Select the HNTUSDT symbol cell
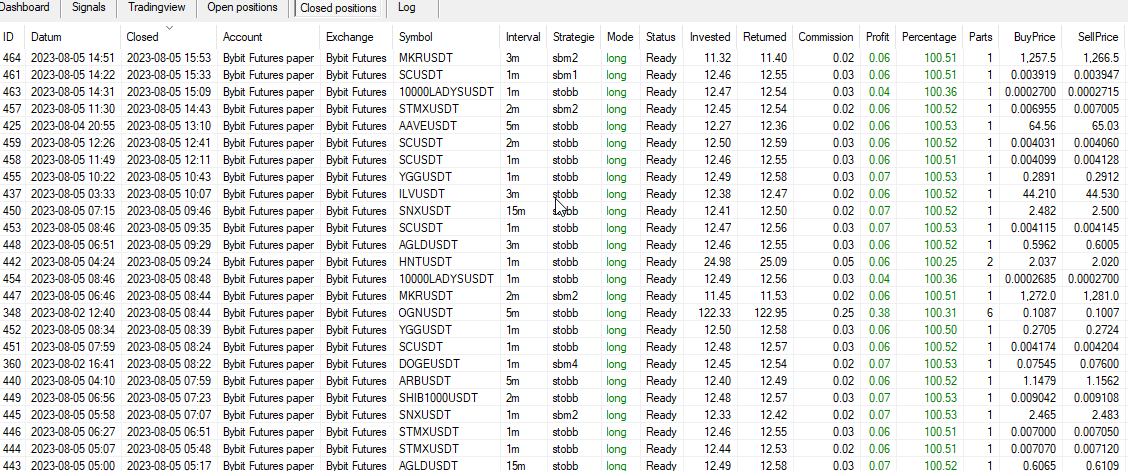The width and height of the screenshot is (1128, 471). coord(424,262)
